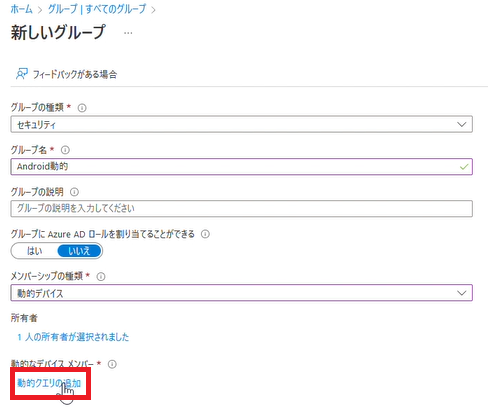Click info icon next to グループの種類
Viewport: 488px width, 409px height.
(x=82, y=108)
